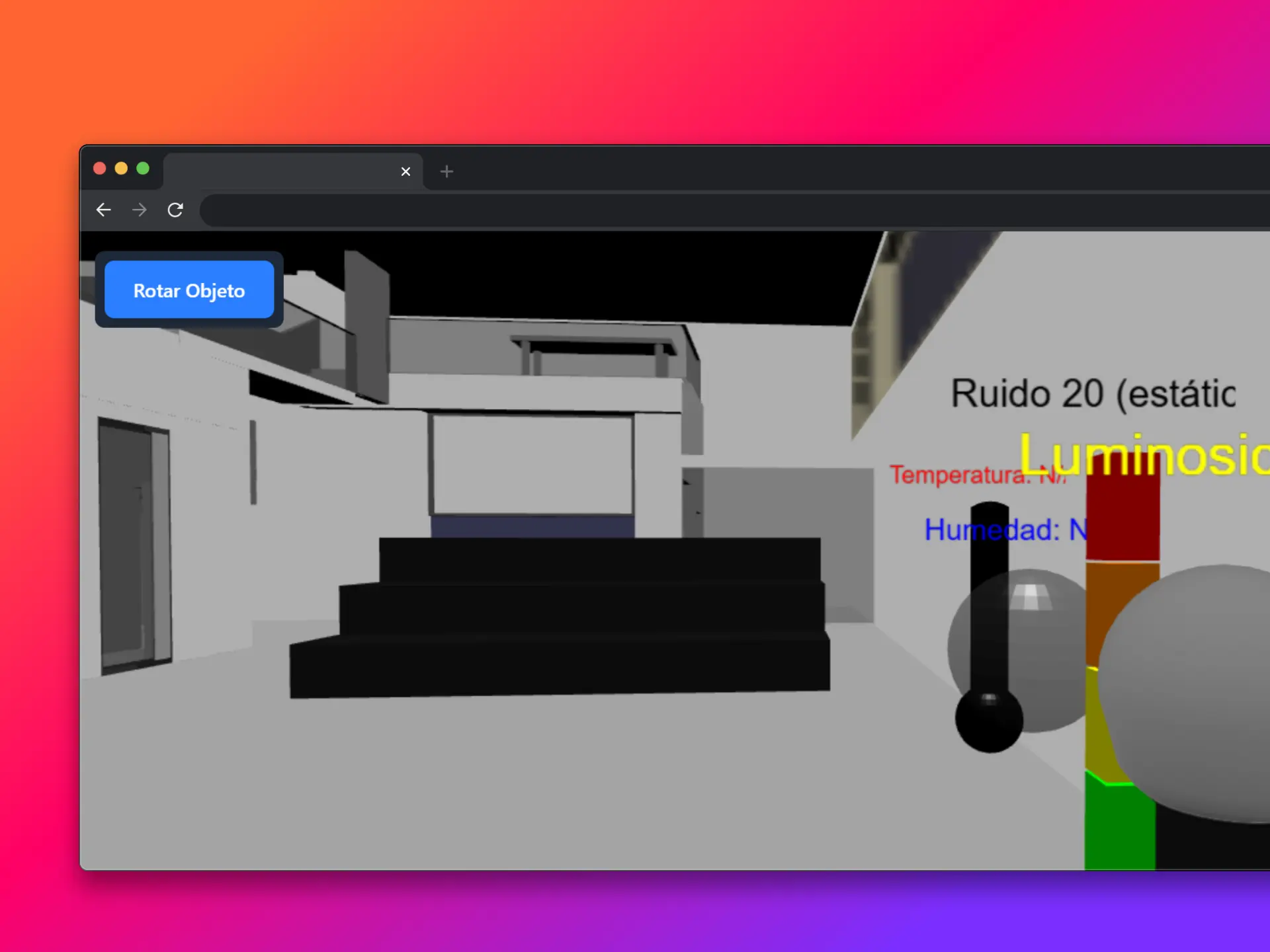Screen dimensions: 1270x952
Task: Open a new browser tab with the plus
Action: point(446,172)
